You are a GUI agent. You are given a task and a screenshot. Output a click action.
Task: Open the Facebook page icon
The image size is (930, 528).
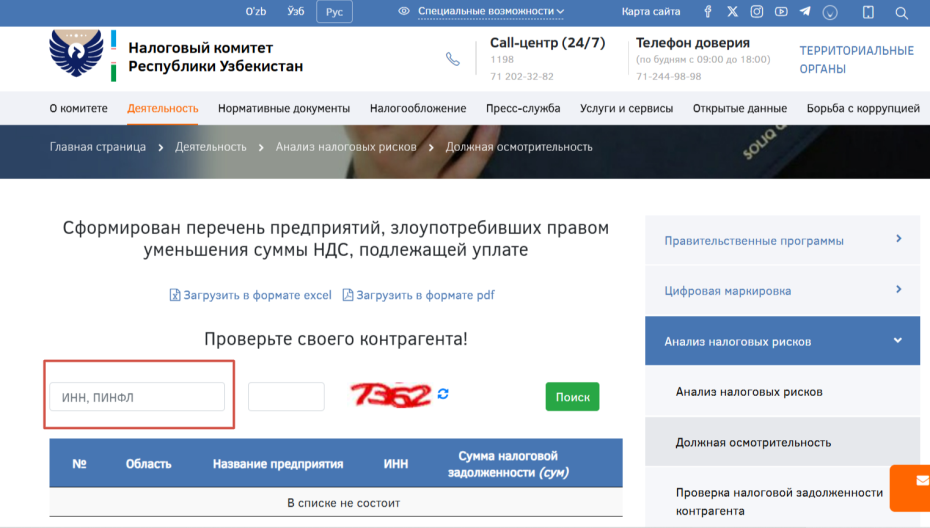pos(708,12)
